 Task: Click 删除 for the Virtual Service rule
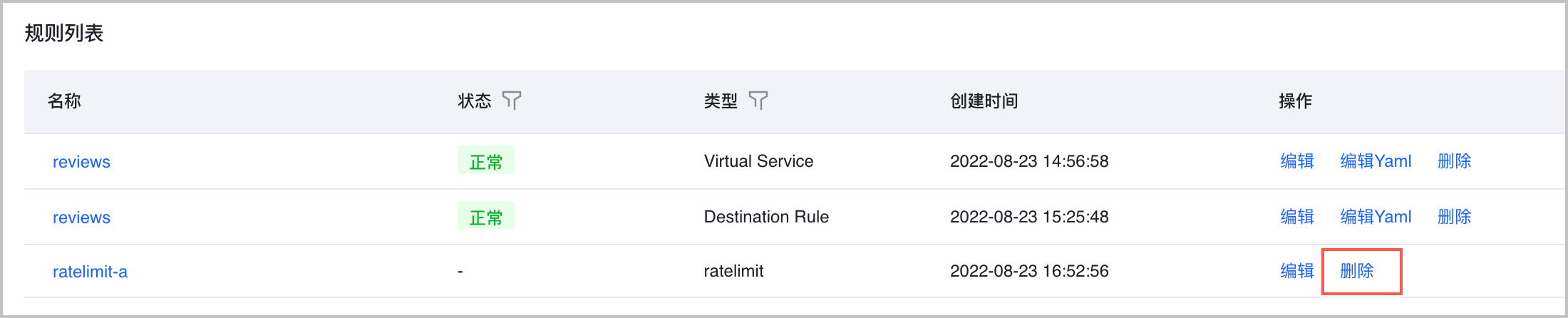coord(1454,161)
